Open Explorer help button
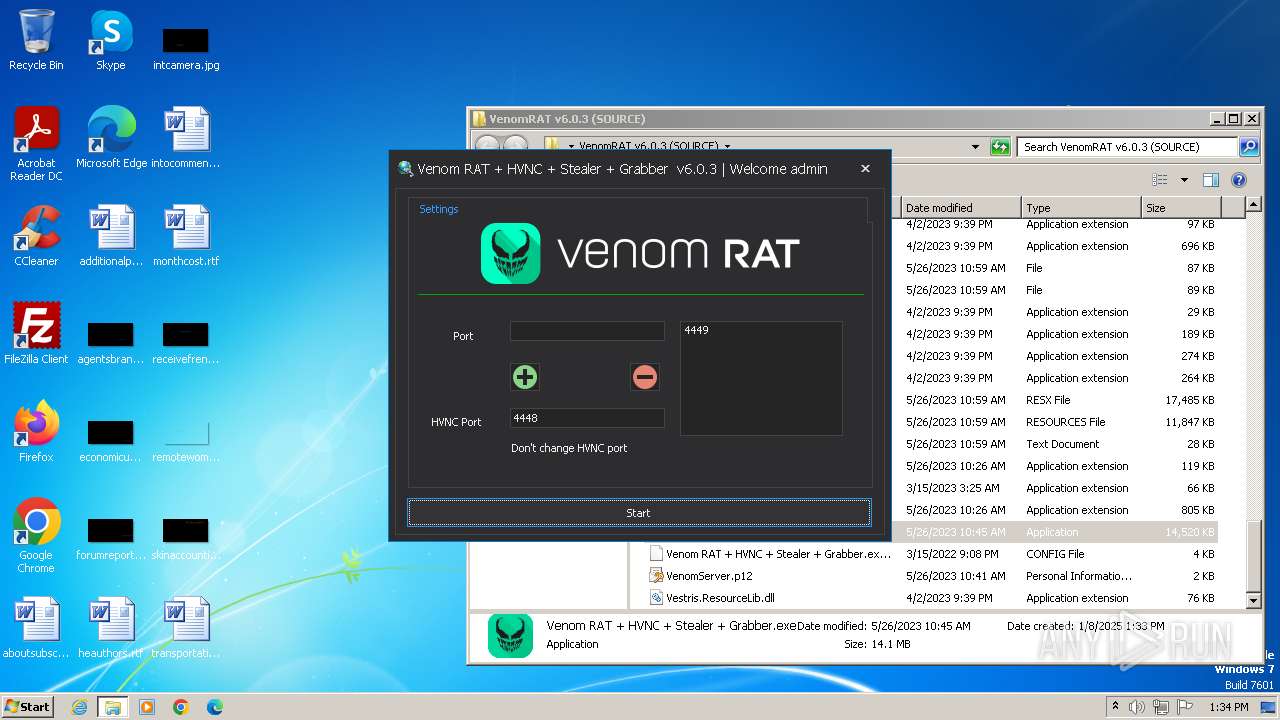This screenshot has height=720, width=1280. click(1239, 180)
